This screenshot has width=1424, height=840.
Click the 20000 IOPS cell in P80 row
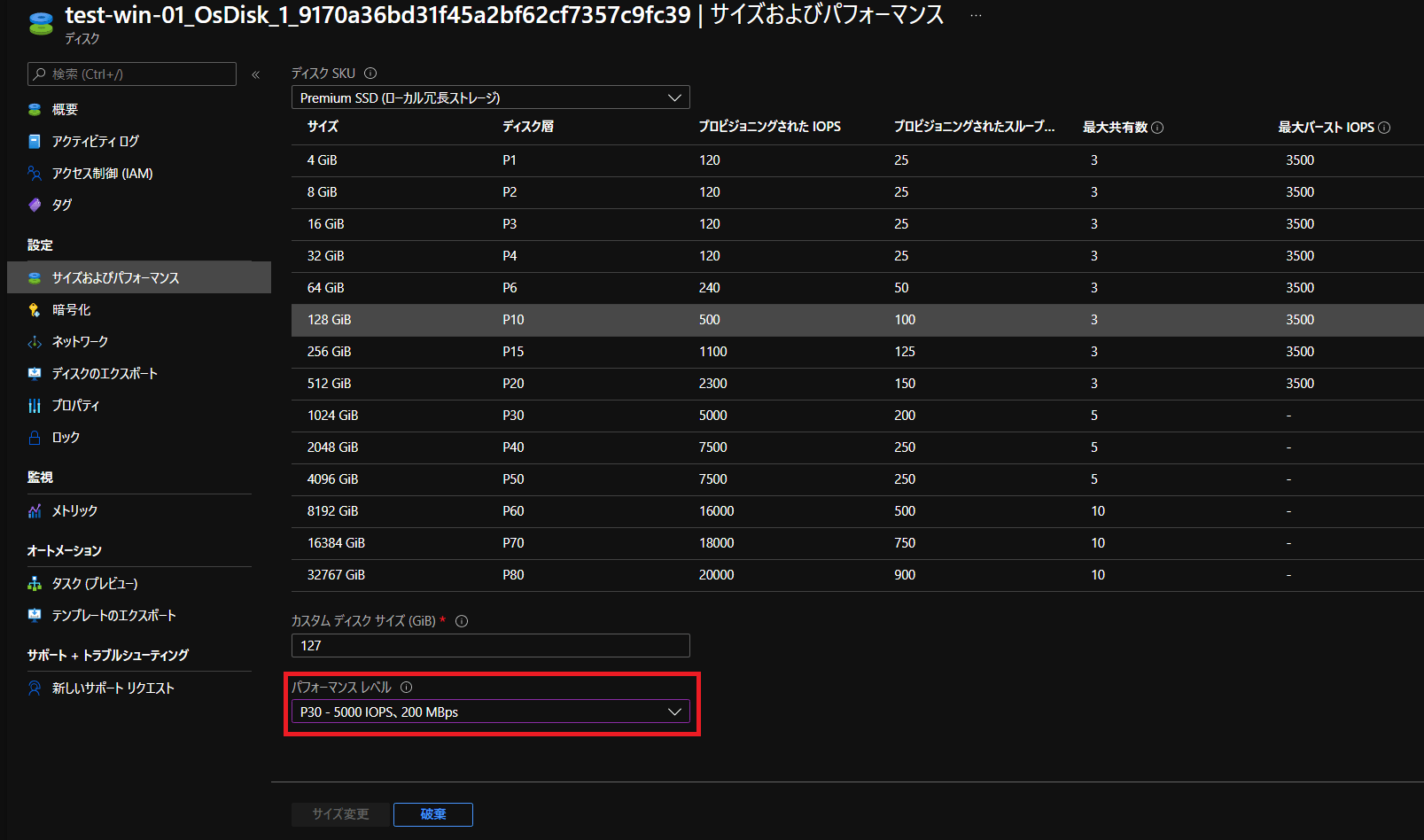(716, 575)
